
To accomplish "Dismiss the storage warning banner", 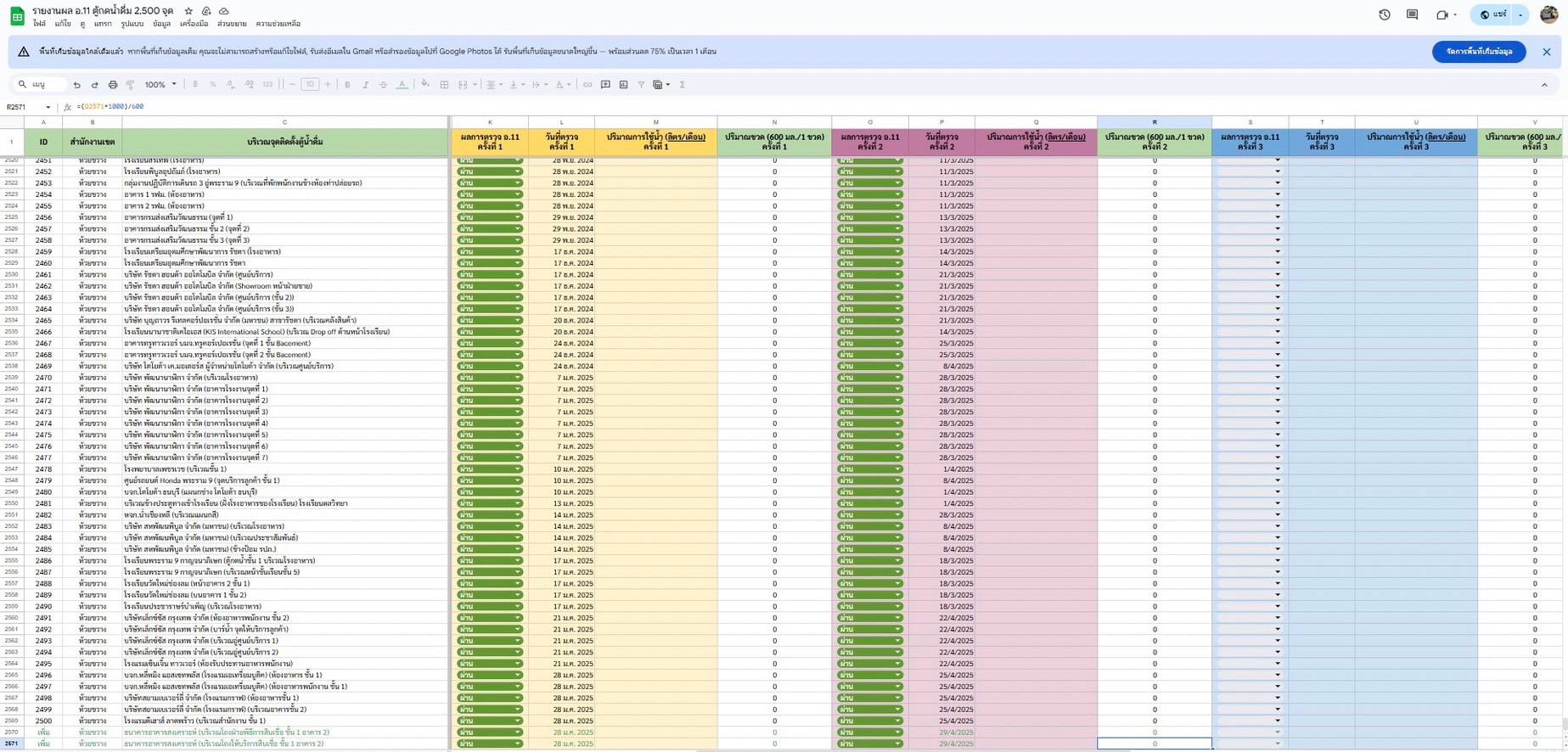I will (1546, 52).
